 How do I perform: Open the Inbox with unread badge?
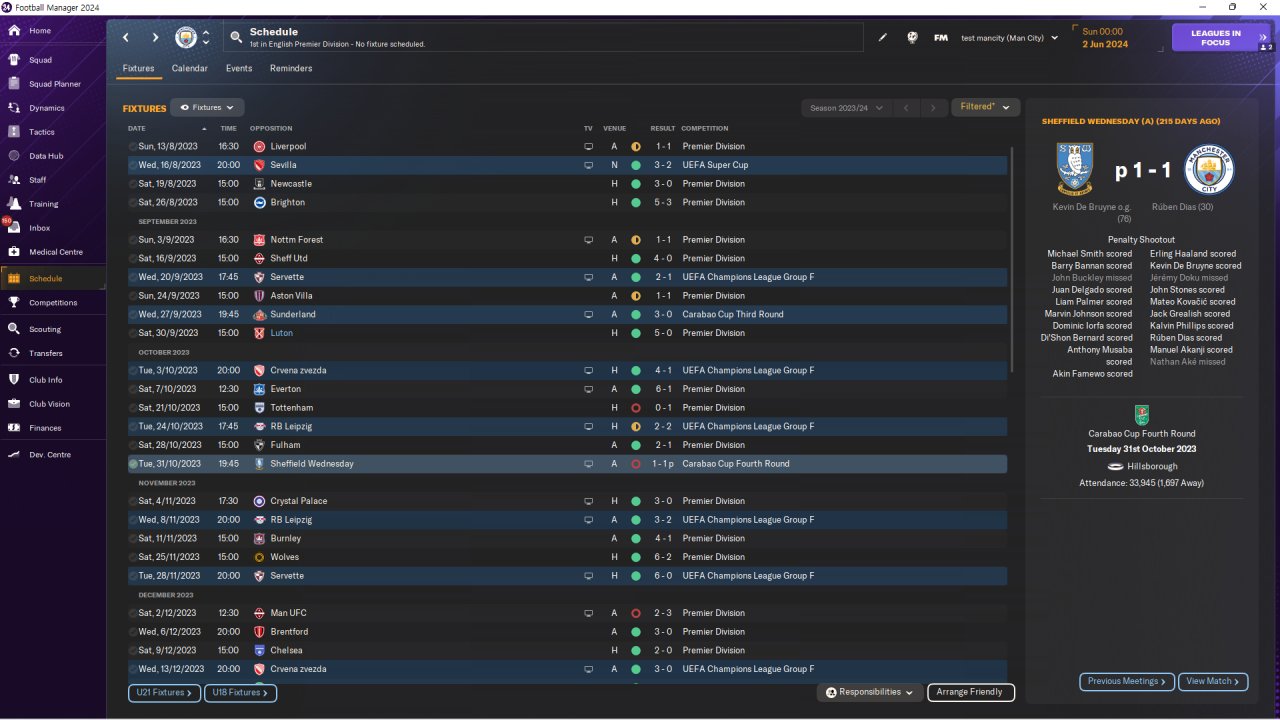(14, 228)
